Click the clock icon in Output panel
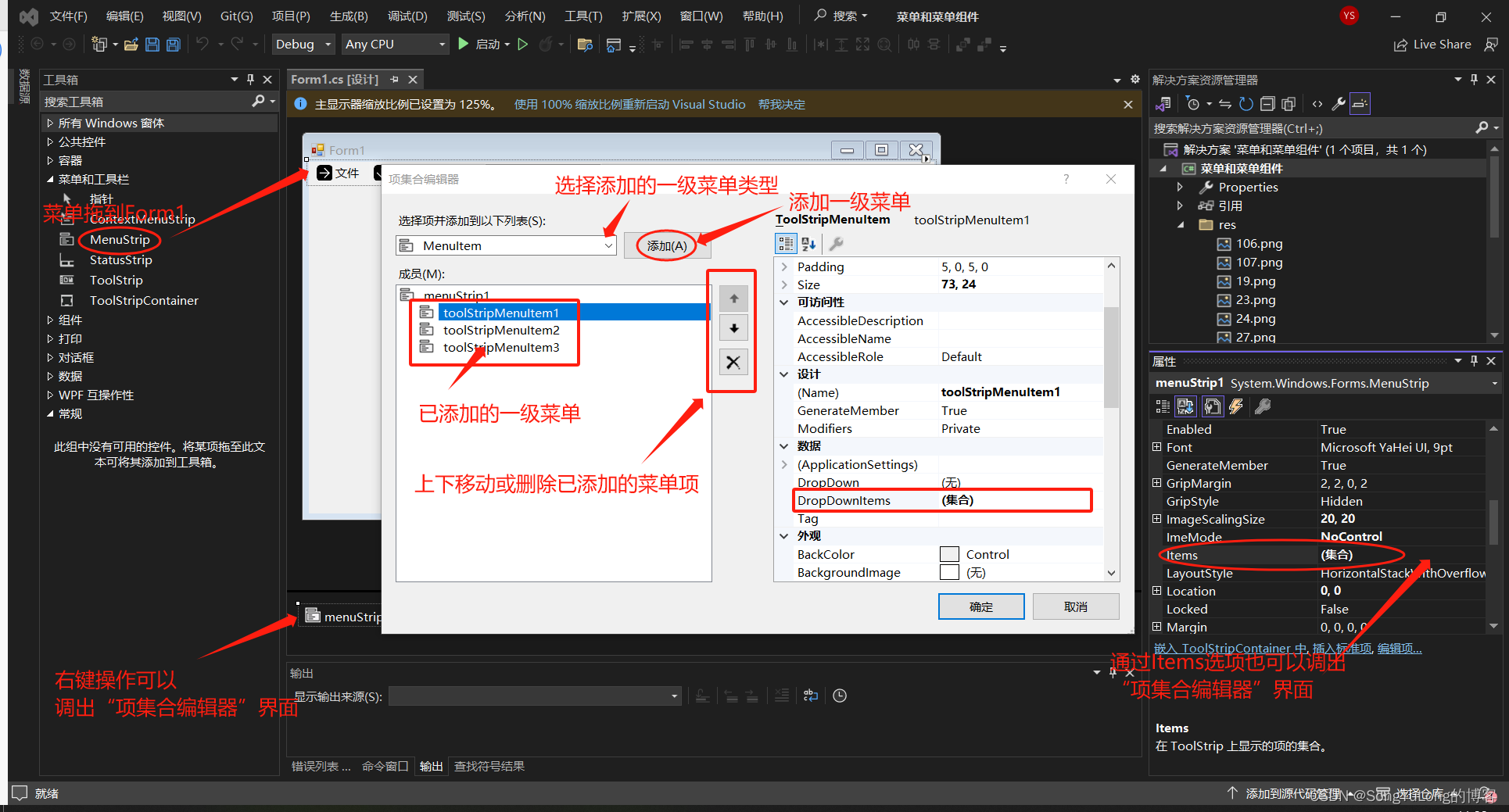This screenshot has height=812, width=1509. point(840,696)
